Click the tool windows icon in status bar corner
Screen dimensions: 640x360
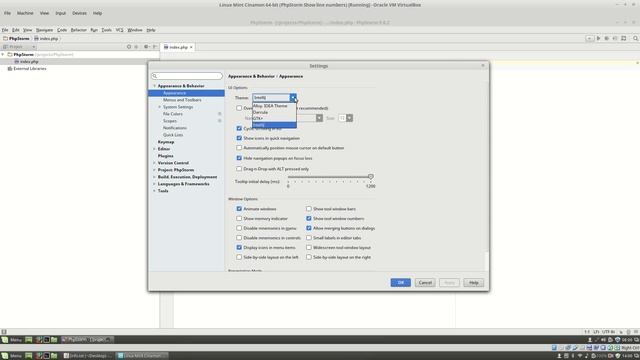pos(4,332)
